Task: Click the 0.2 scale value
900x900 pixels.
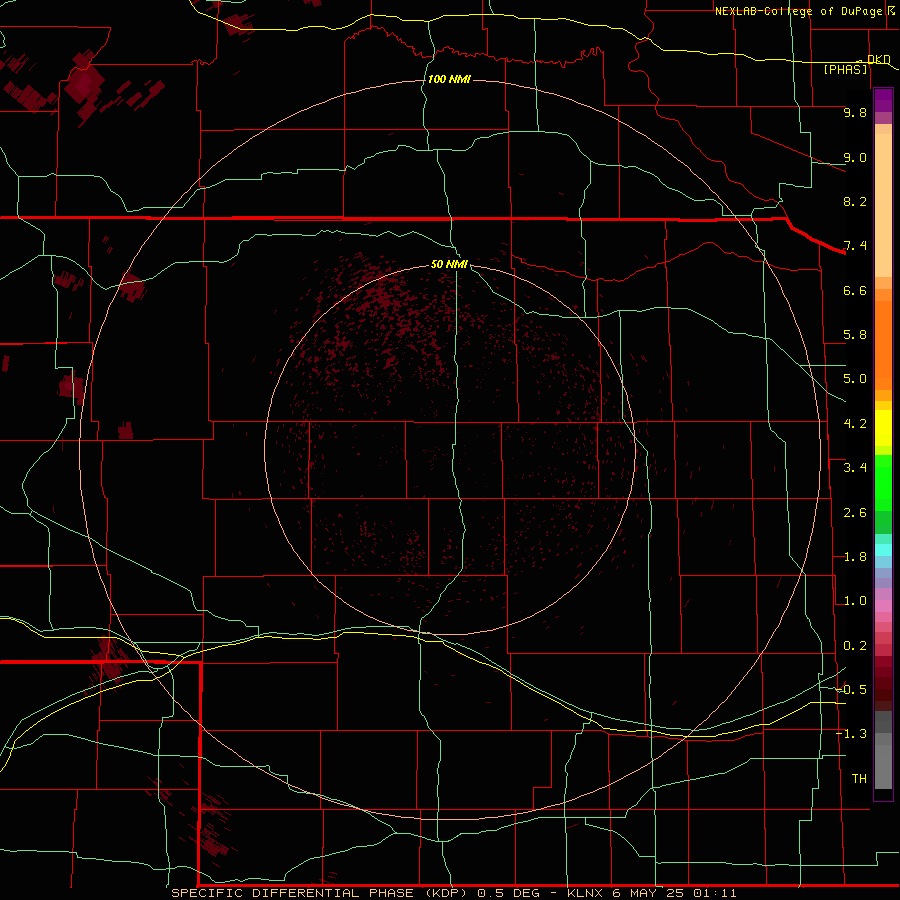Action: coord(855,646)
